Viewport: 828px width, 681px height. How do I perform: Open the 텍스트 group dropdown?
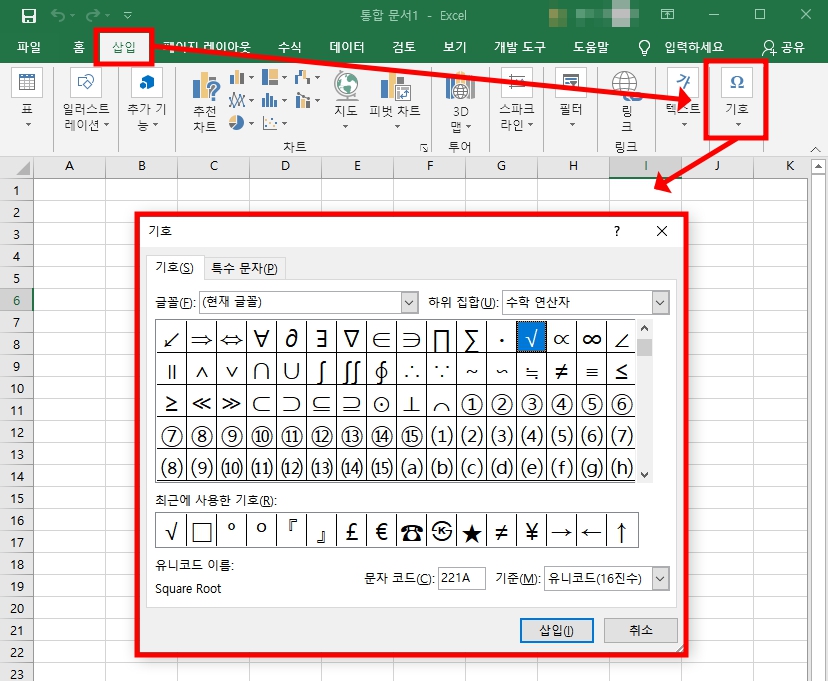pyautogui.click(x=683, y=100)
